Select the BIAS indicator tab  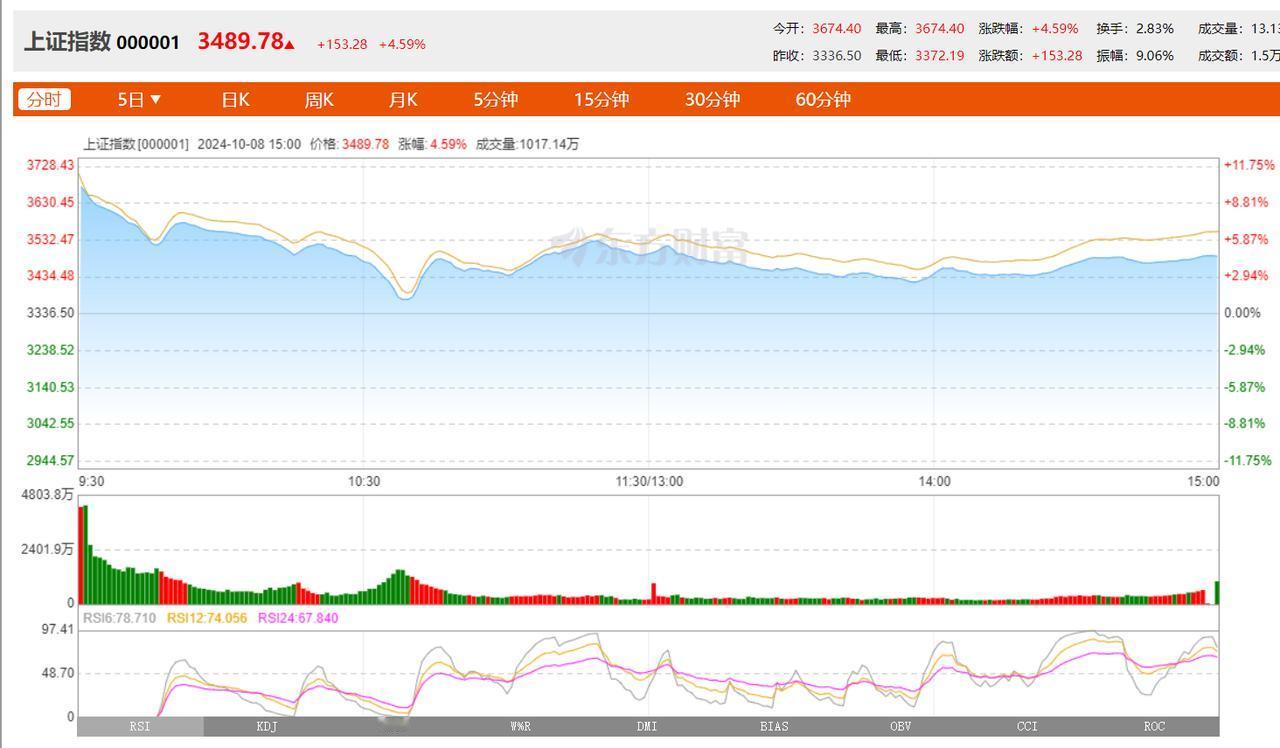coord(774,727)
